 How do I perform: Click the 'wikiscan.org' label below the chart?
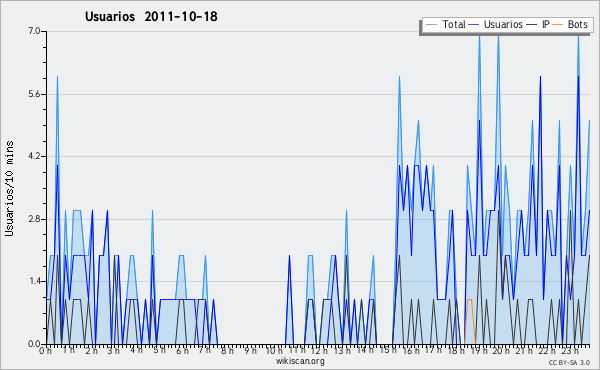pyautogui.click(x=300, y=361)
